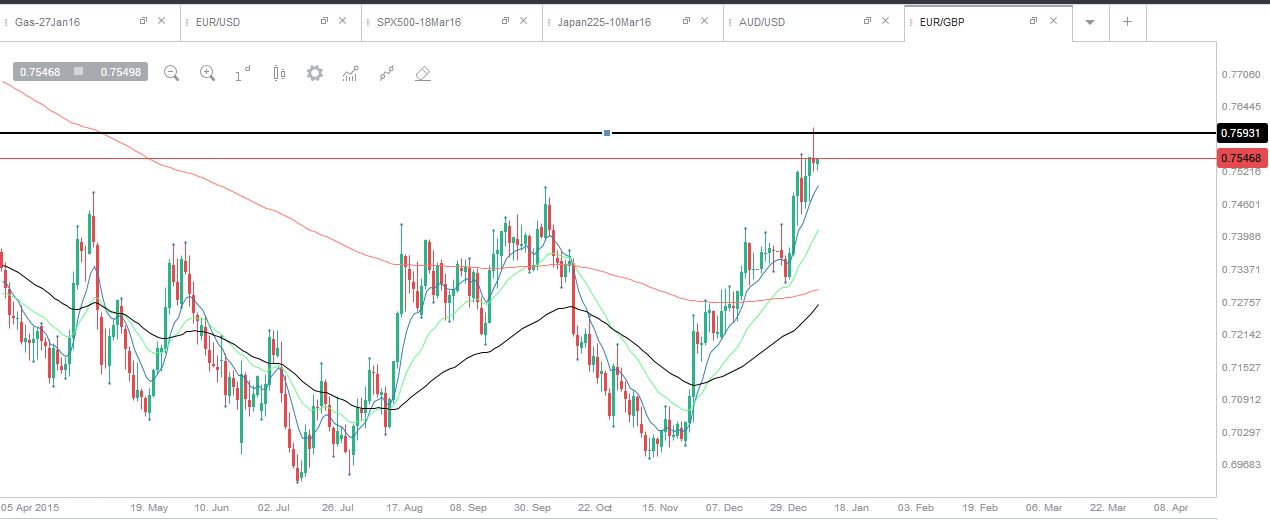
Task: Pop out the Gas-27Jan16 chart window
Action: 143,21
